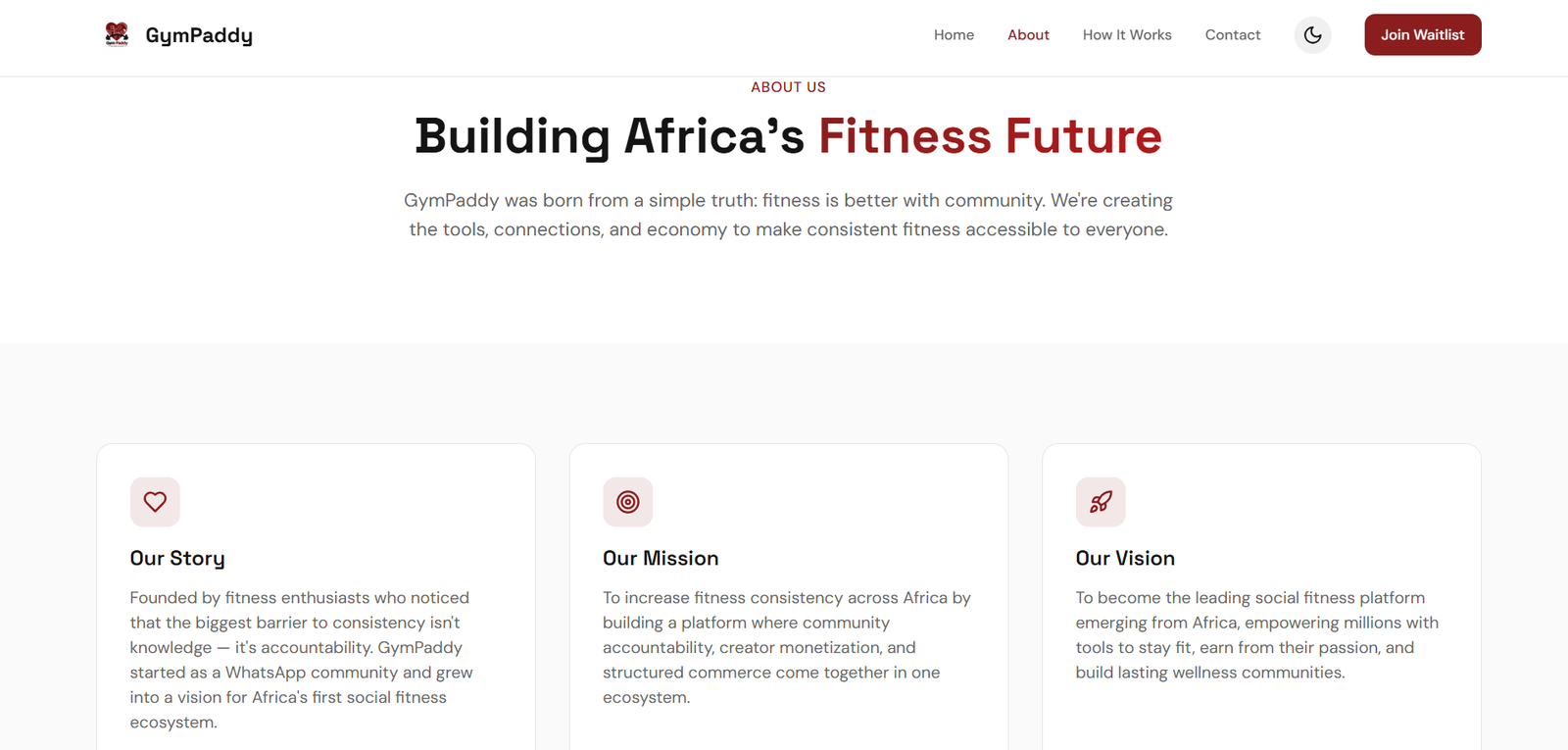Click the Our Story card heading
The image size is (1568, 750).
(177, 558)
